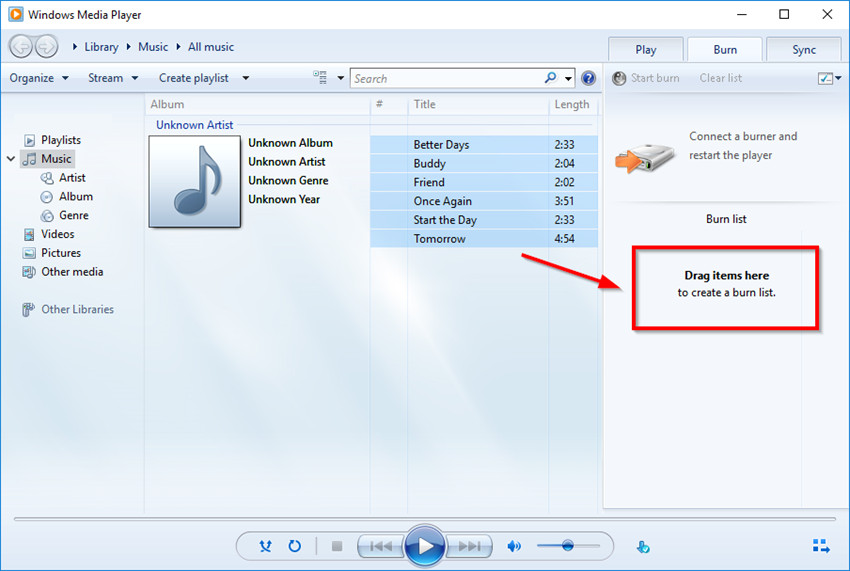This screenshot has width=850, height=571.
Task: Skip to the next track
Action: coord(469,546)
